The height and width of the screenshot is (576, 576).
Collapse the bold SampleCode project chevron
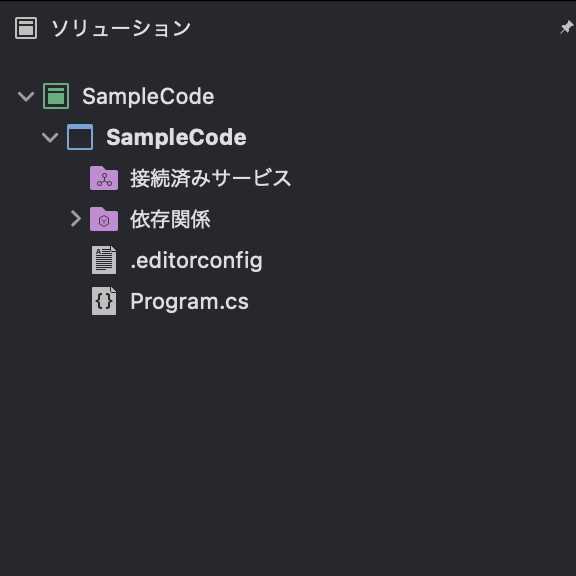click(50, 138)
